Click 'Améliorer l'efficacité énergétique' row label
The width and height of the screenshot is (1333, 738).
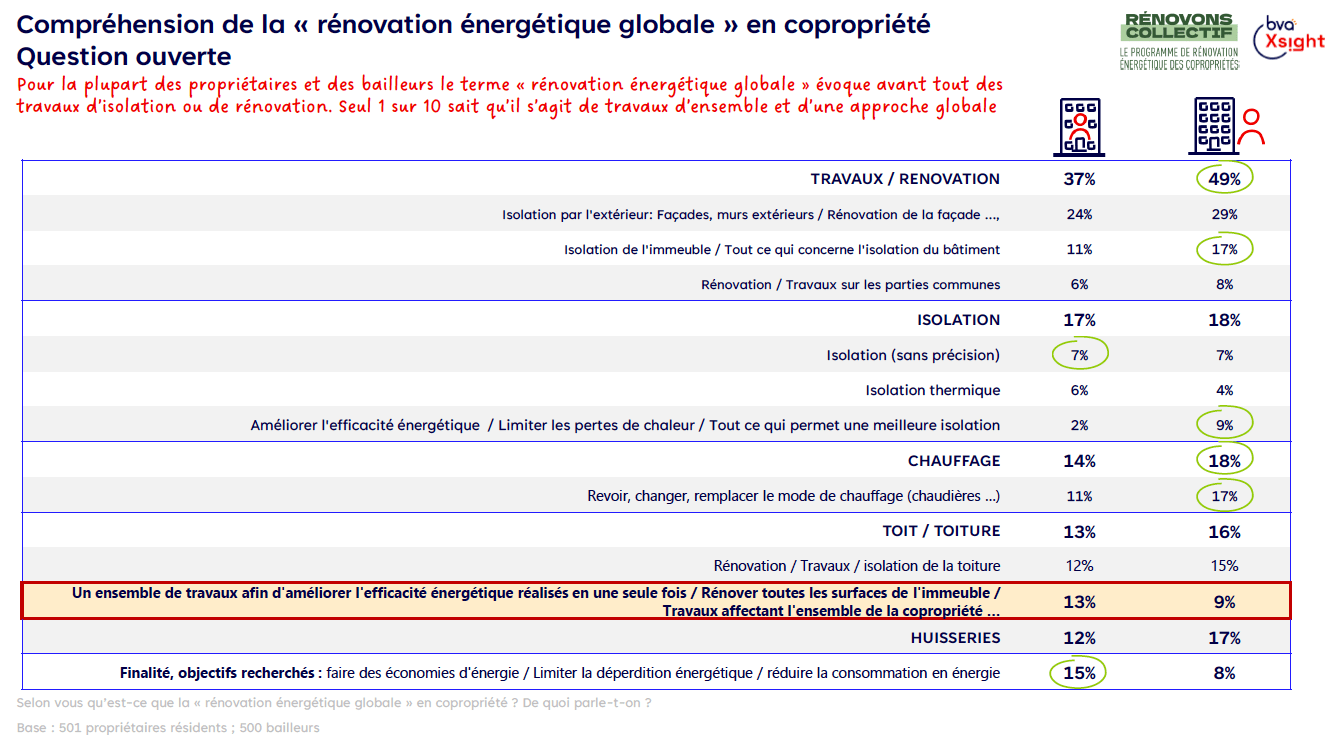point(625,425)
